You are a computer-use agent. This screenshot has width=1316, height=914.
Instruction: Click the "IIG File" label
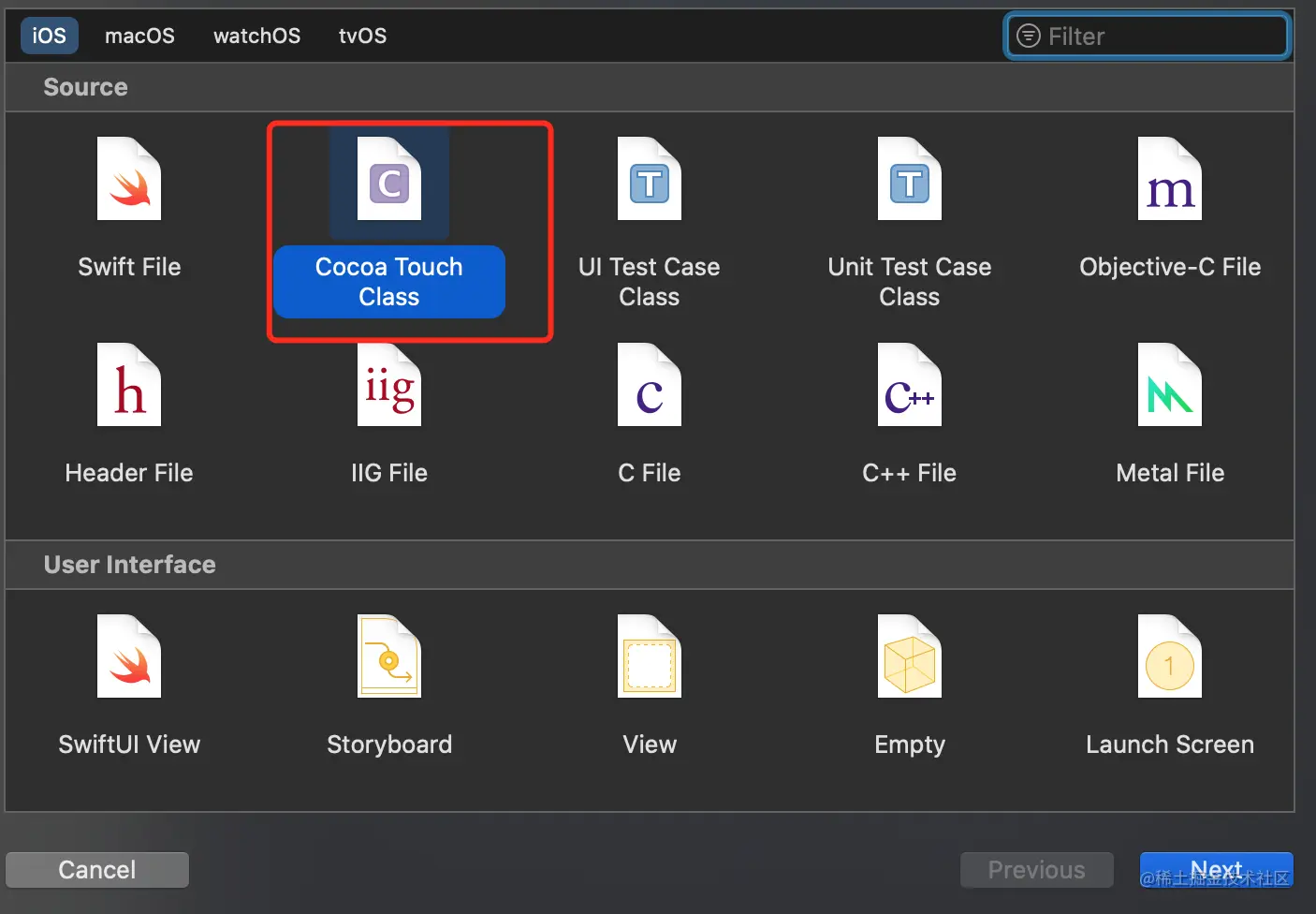[x=389, y=473]
